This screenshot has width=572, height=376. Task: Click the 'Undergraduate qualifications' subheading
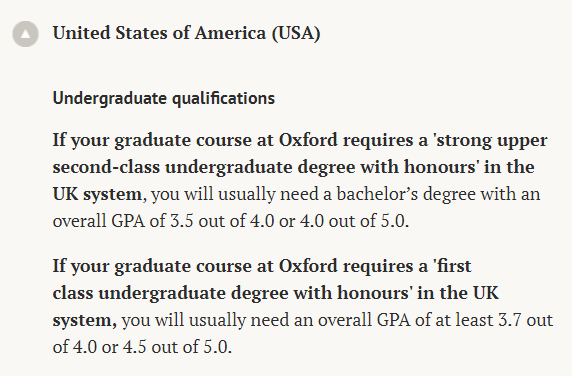164,98
